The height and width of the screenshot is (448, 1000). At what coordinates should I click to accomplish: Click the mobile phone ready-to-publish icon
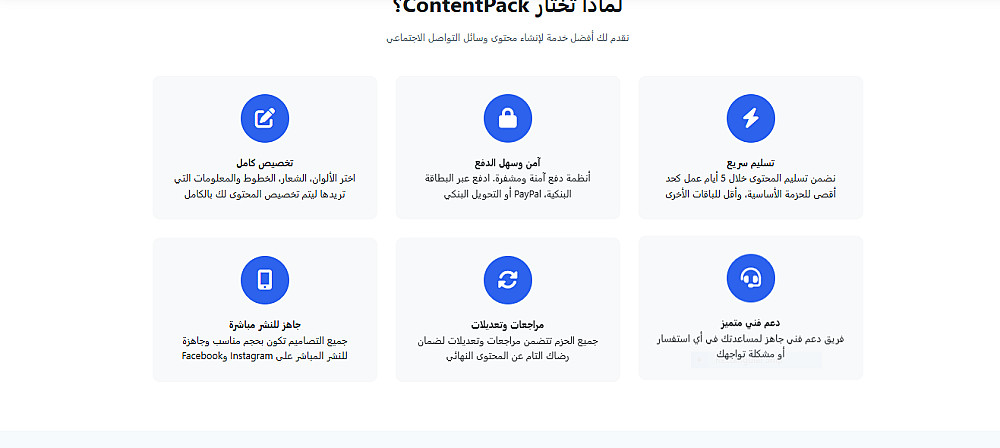(265, 279)
